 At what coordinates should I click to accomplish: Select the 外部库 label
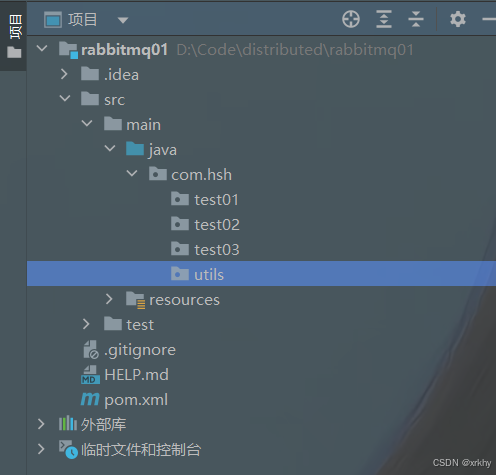(x=103, y=424)
